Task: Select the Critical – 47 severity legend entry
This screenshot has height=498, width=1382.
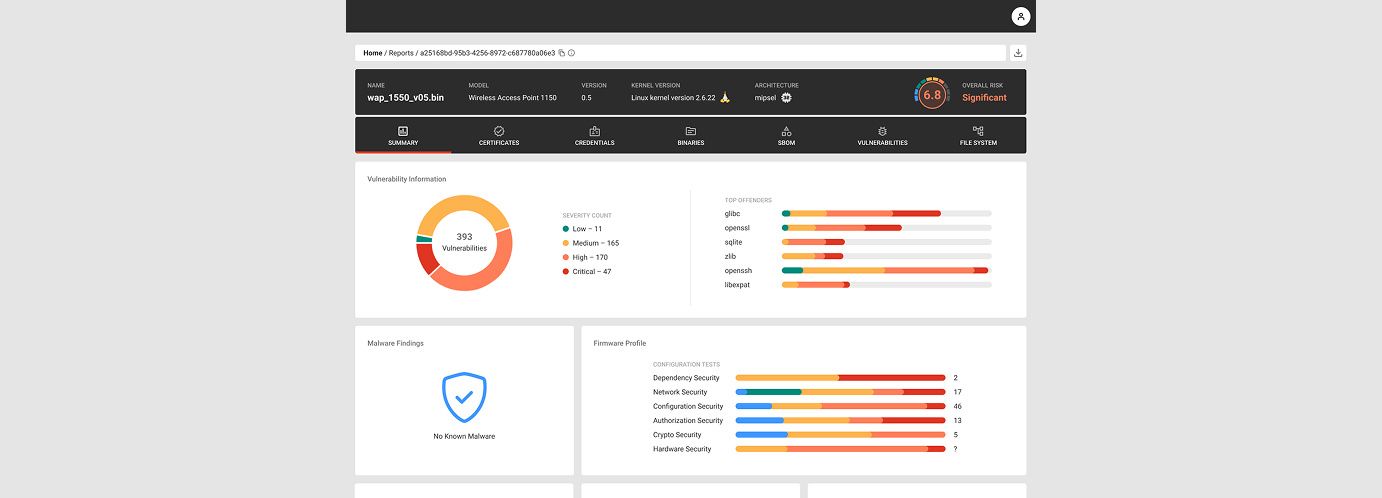Action: 587,272
